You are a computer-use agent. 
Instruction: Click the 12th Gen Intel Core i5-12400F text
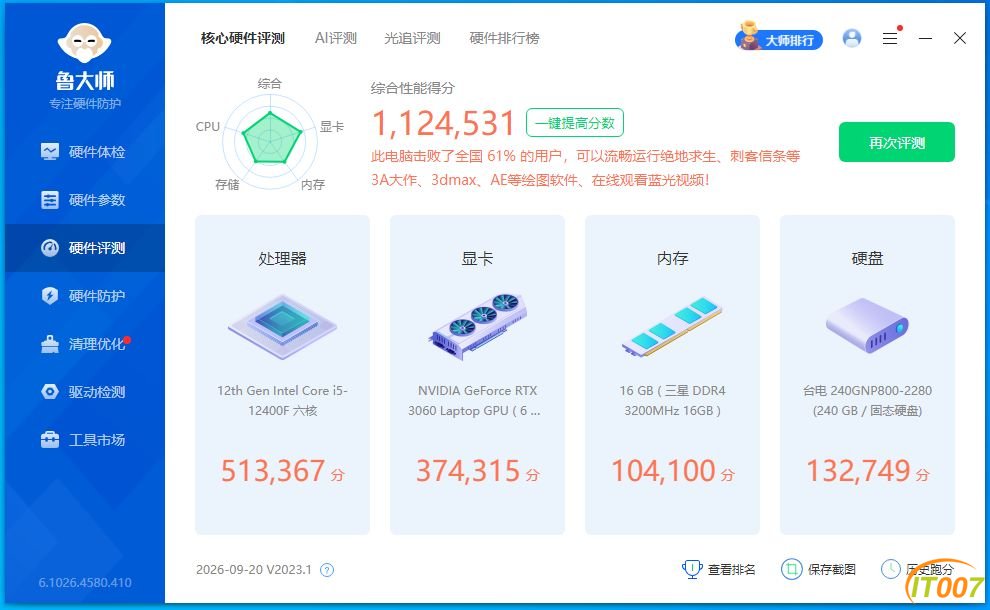tap(282, 400)
